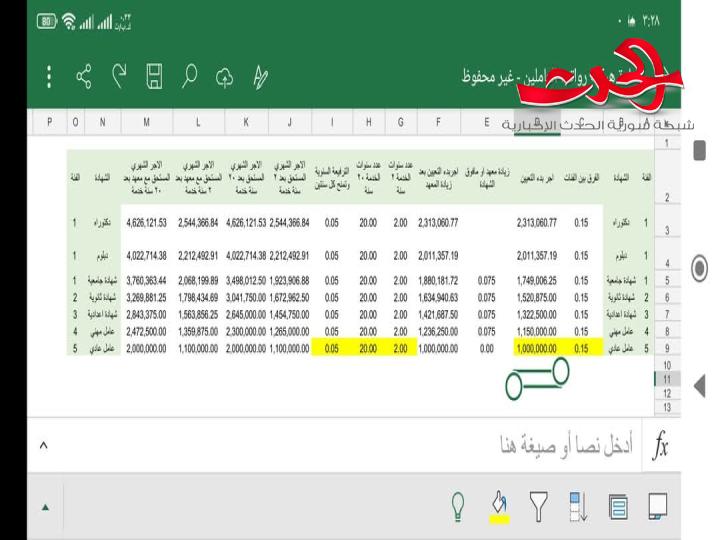Tap the card view icon
Image resolution: width=720 pixels, height=540 pixels.
(x=618, y=507)
